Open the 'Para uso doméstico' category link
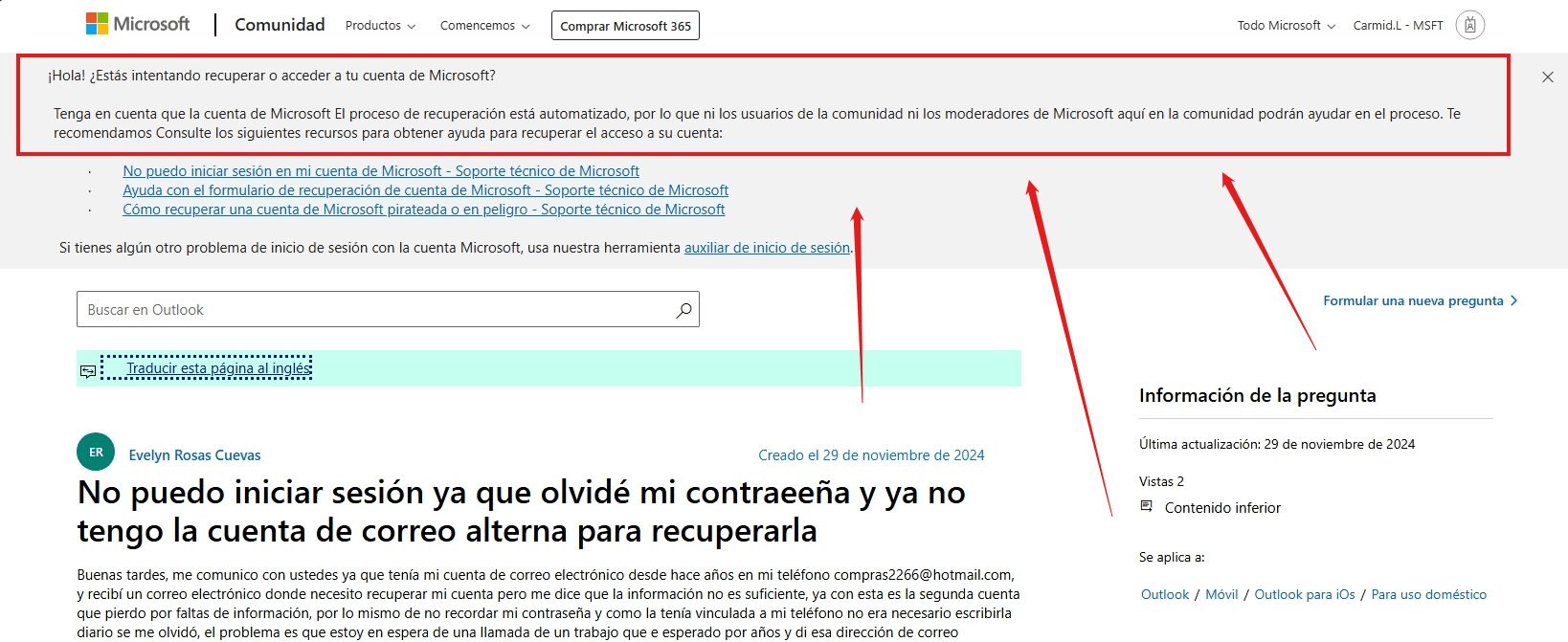Screen dimensions: 1568x642 pyautogui.click(x=1429, y=594)
